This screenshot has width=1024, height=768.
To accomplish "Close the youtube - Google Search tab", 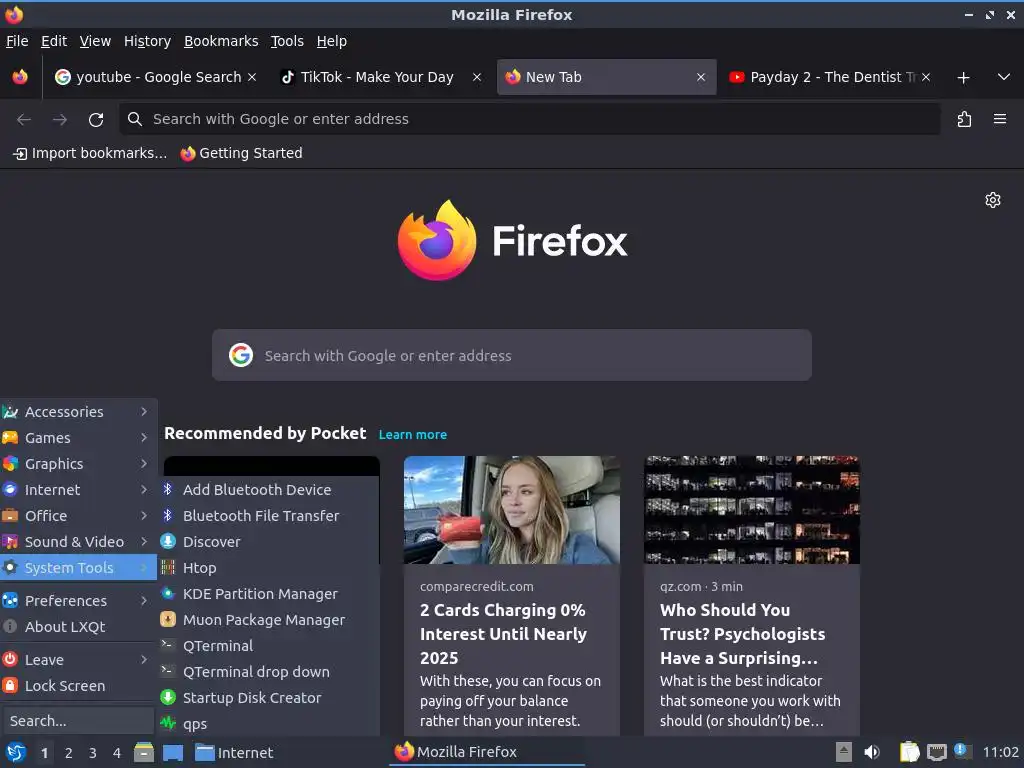I will pyautogui.click(x=252, y=77).
